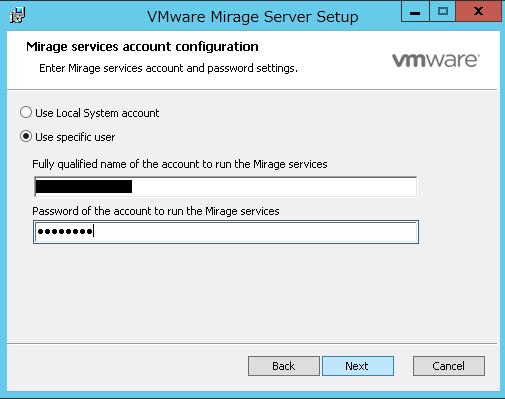Maximize the Mirage Server Setup window
This screenshot has height=399, width=505.
(442, 12)
